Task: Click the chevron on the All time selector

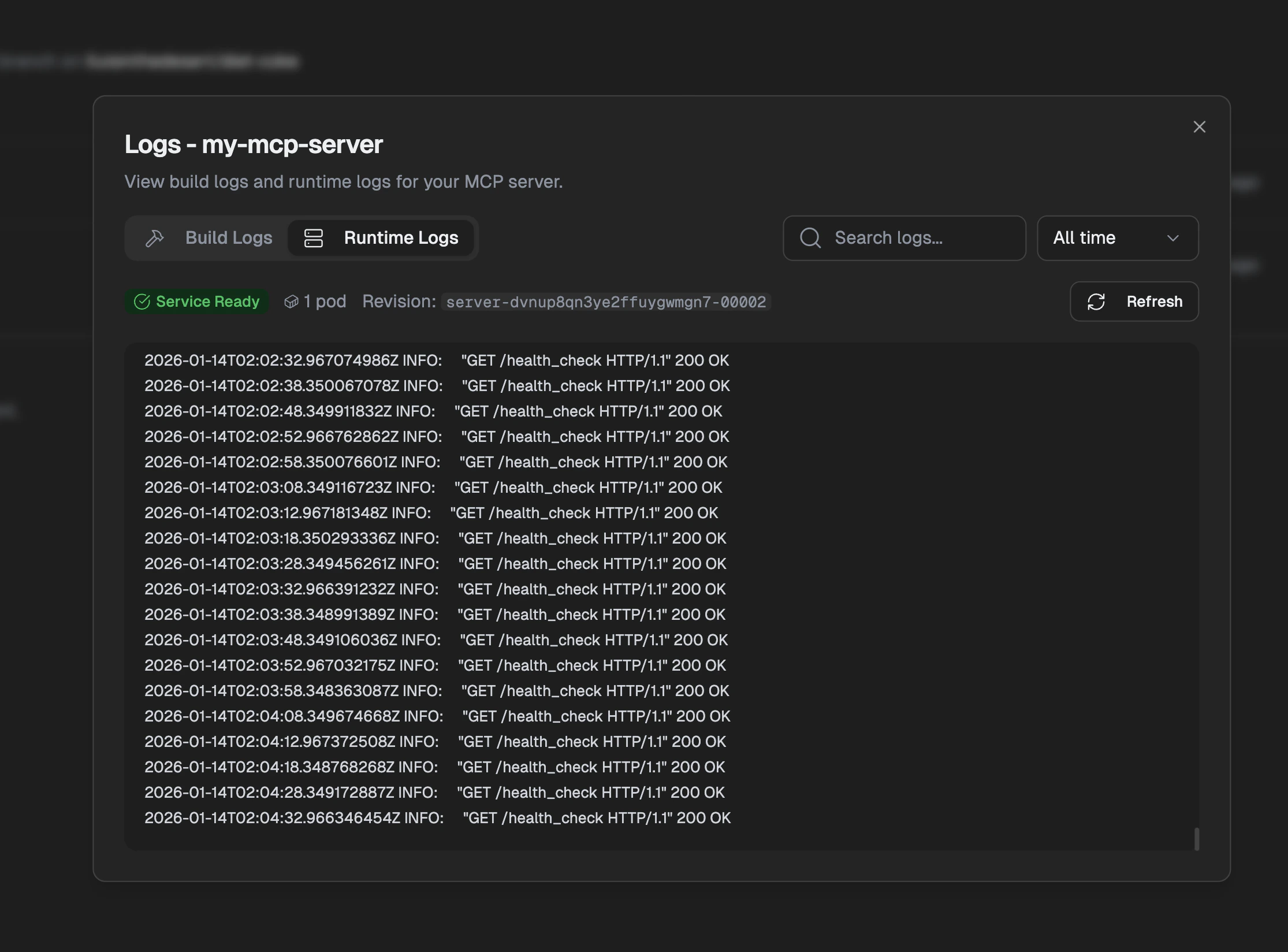Action: [1172, 238]
